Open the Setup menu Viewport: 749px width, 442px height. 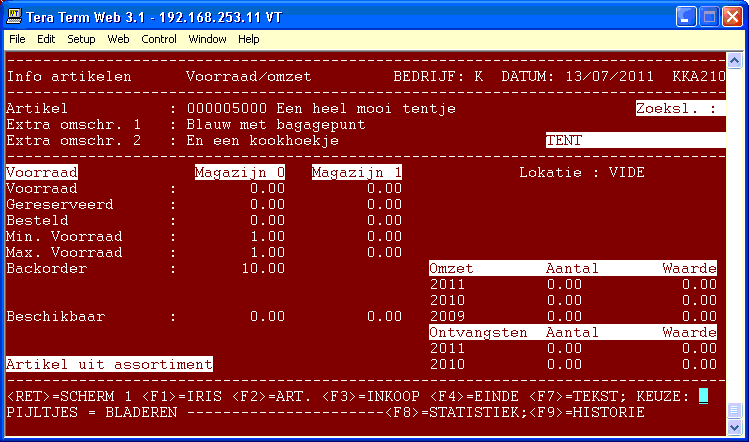81,39
